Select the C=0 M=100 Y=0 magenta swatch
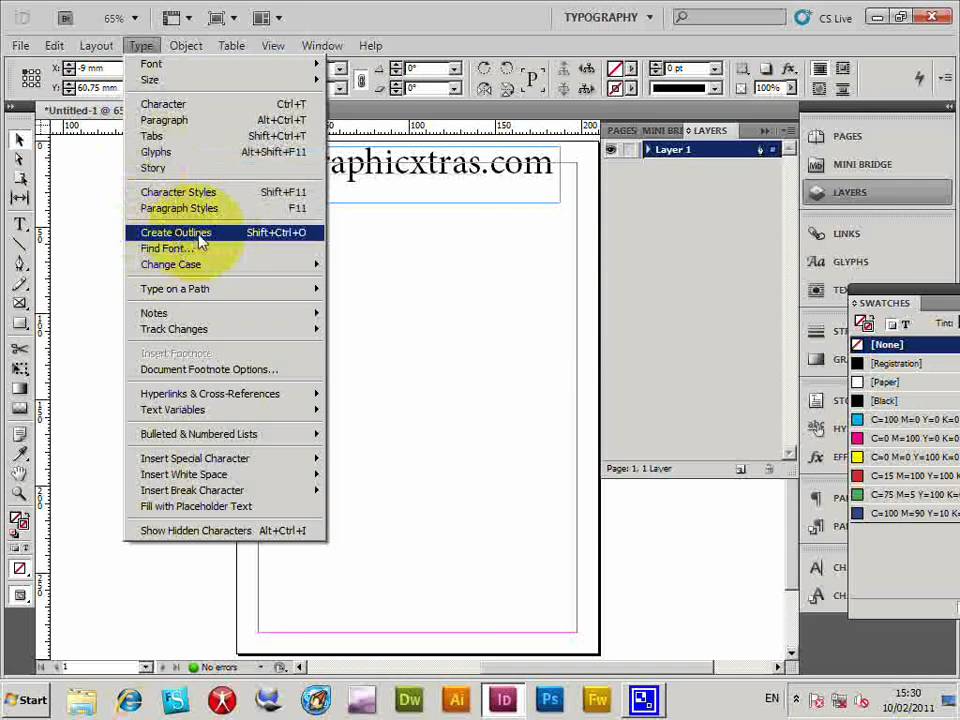Screen dimensions: 960x720 click(x=905, y=439)
